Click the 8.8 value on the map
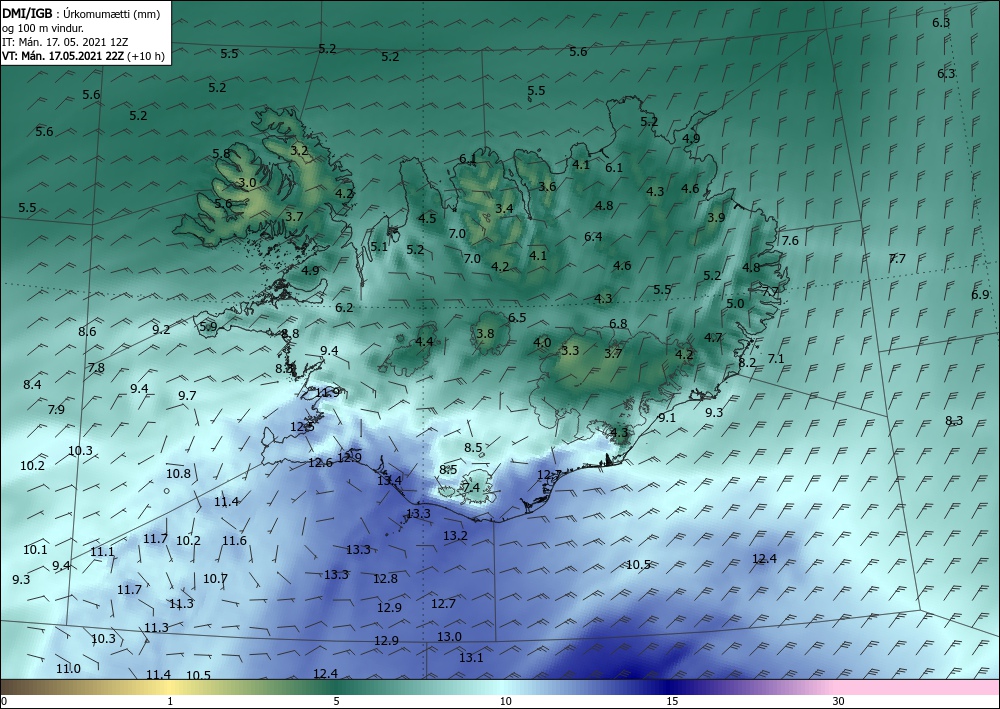Image resolution: width=1000 pixels, height=709 pixels. pyautogui.click(x=290, y=334)
